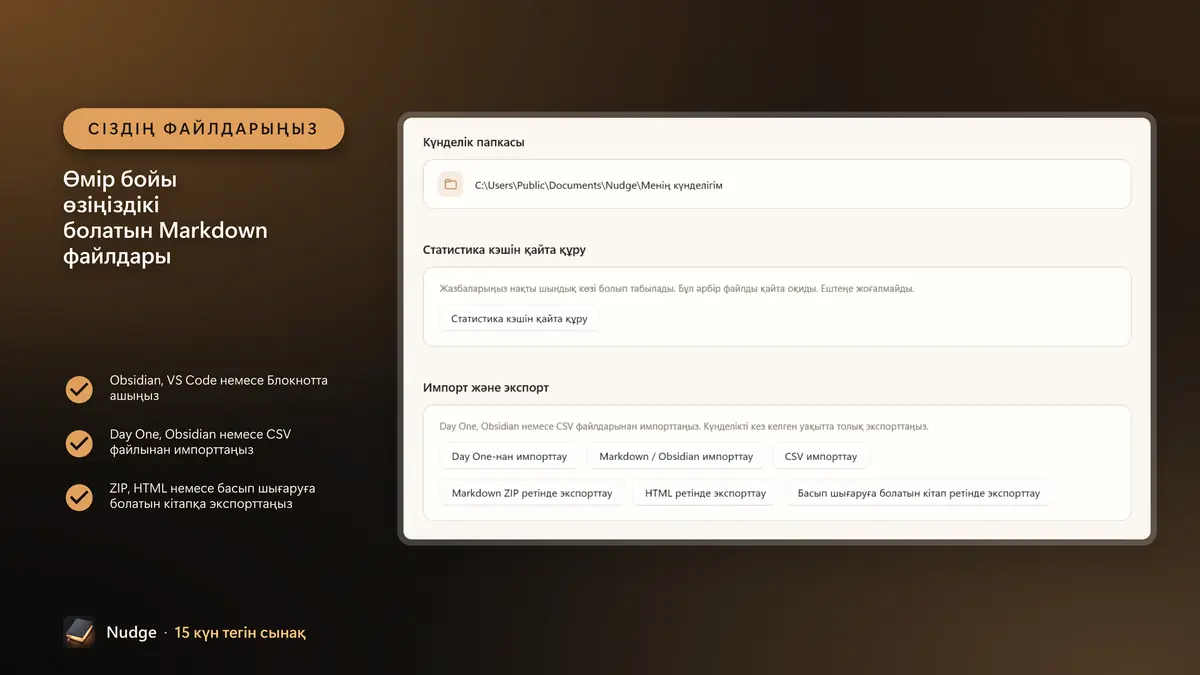The image size is (1200, 675).
Task: Click 'Басып шығаруға болатын кітап ретінде экспорттау'
Action: [x=918, y=493]
